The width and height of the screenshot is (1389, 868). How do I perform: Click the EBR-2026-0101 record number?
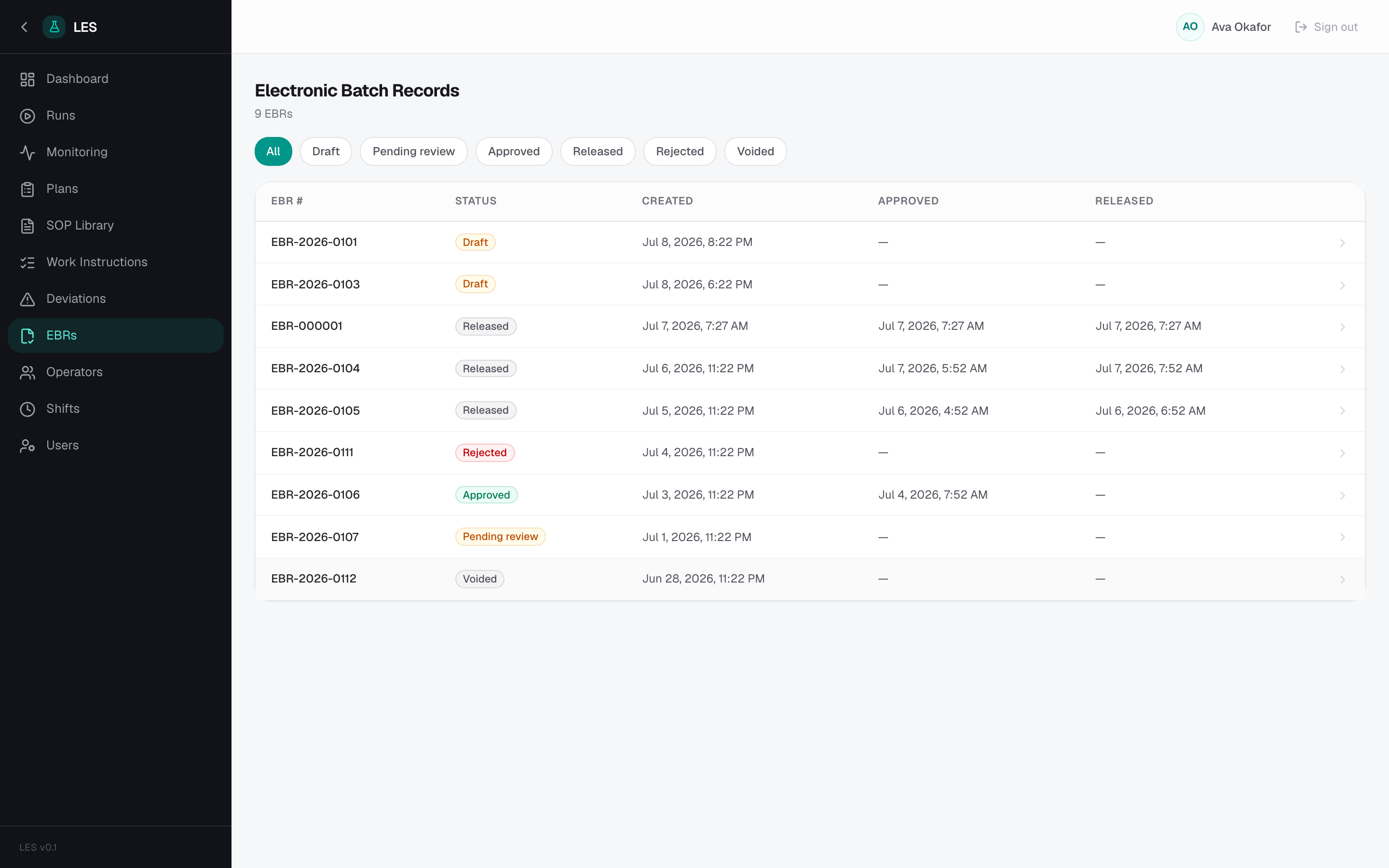[314, 242]
